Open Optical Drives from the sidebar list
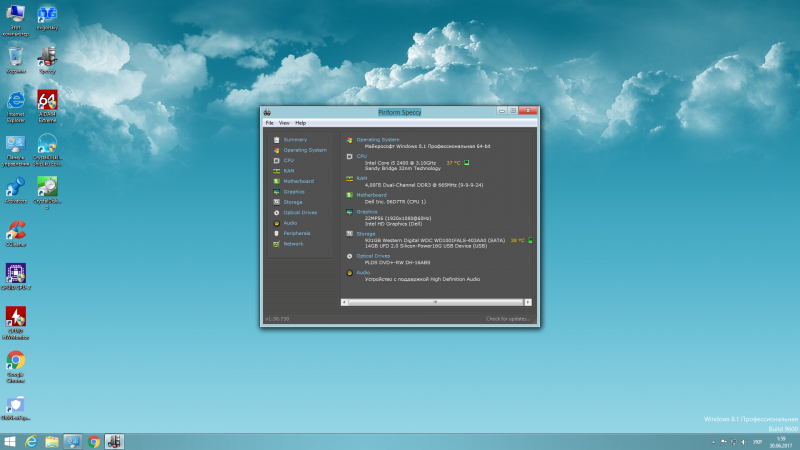 tap(299, 212)
